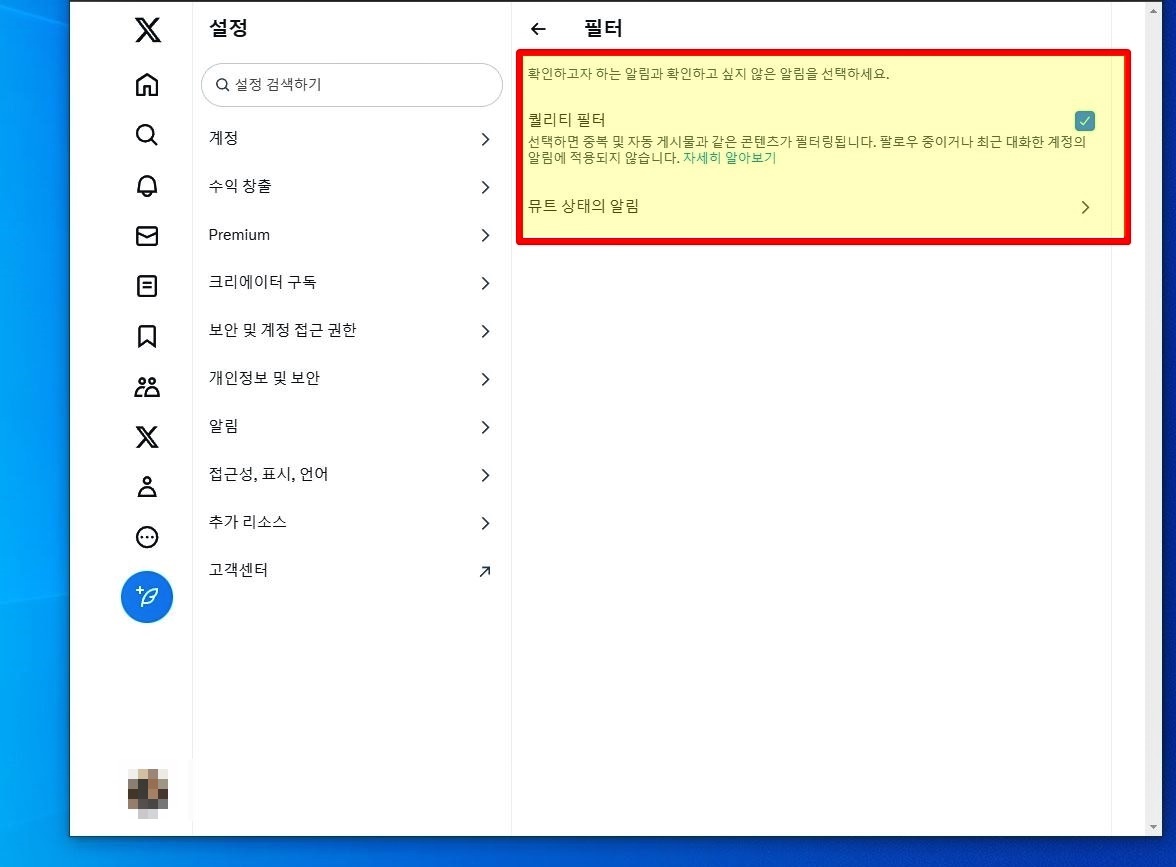Open Communities people icon

point(147,387)
